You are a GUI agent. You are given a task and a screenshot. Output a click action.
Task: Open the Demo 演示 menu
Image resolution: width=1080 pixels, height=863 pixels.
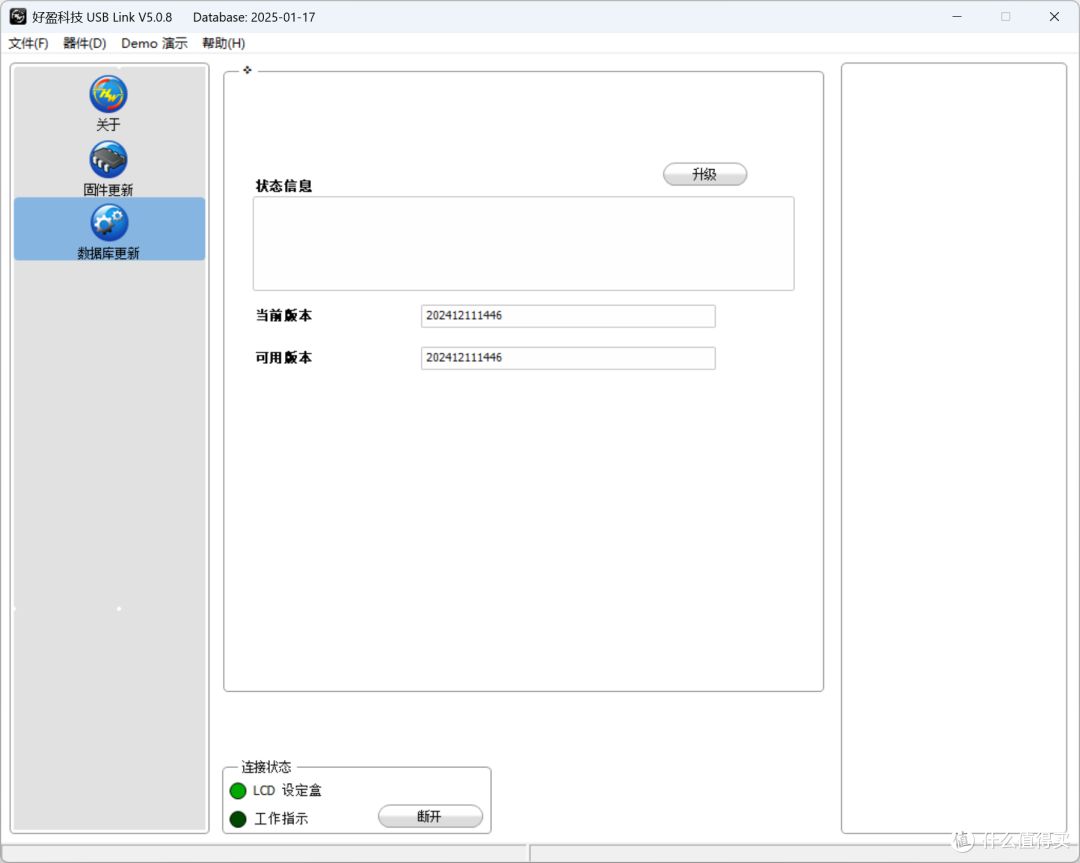coord(154,43)
